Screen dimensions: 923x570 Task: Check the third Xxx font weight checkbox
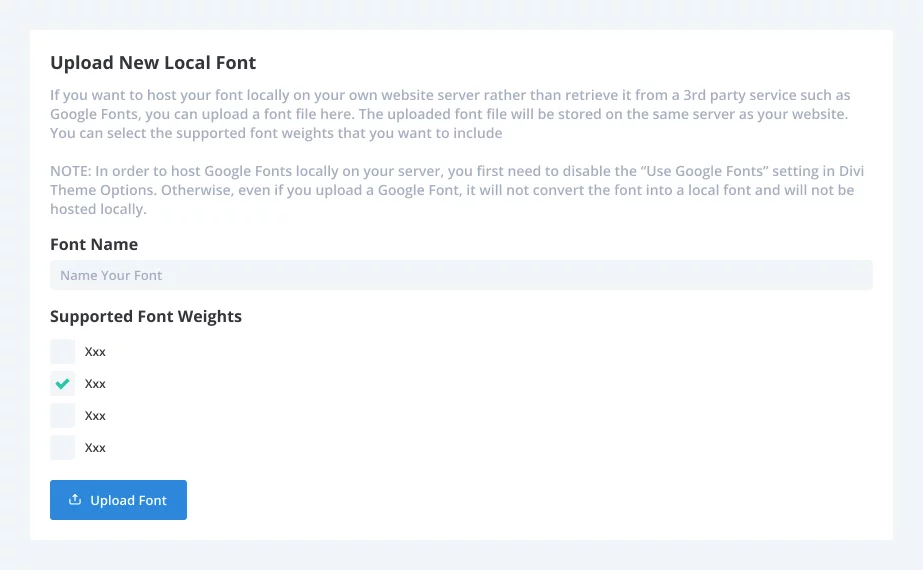[62, 416]
